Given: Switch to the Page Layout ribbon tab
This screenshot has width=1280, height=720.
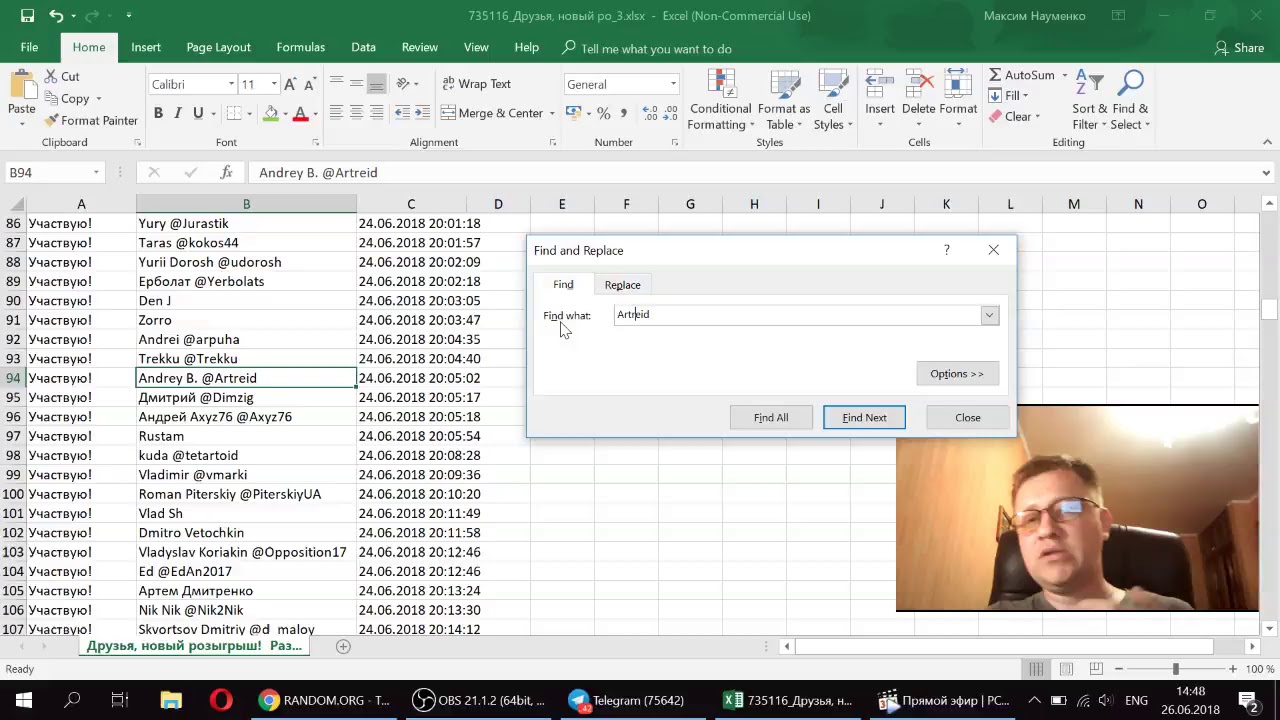Looking at the screenshot, I should (218, 48).
